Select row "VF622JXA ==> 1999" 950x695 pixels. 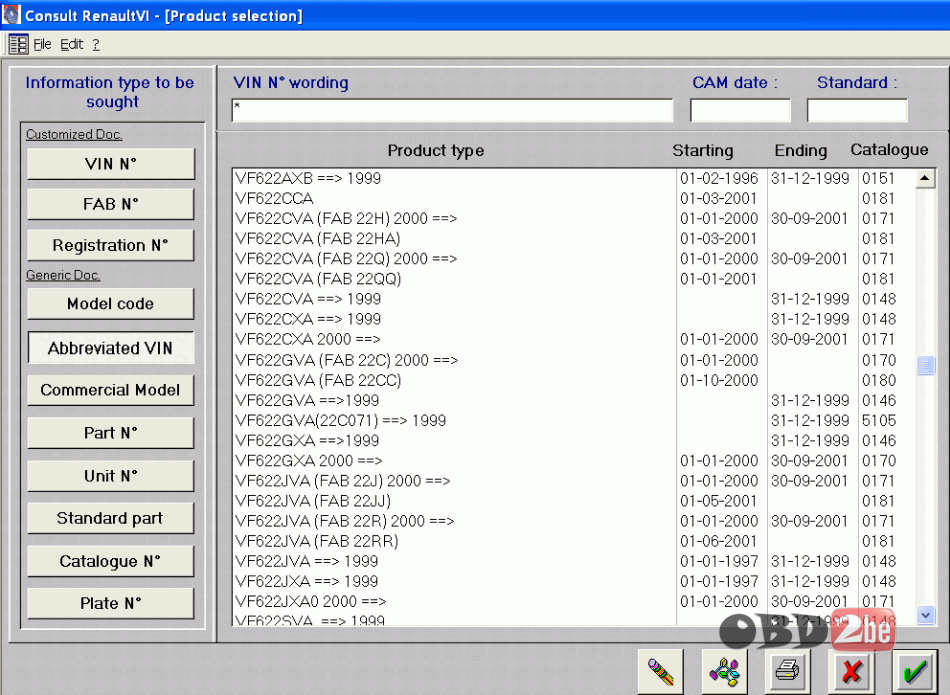click(x=574, y=581)
